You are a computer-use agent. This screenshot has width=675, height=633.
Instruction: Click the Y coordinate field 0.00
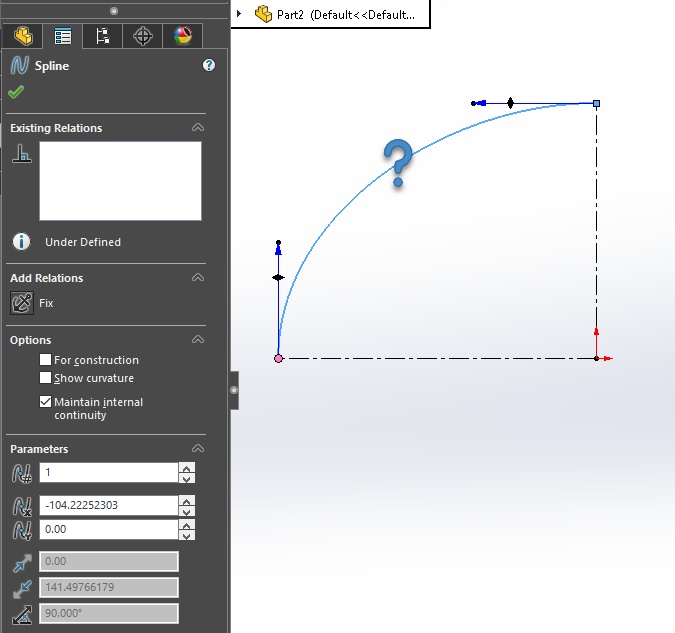click(108, 529)
